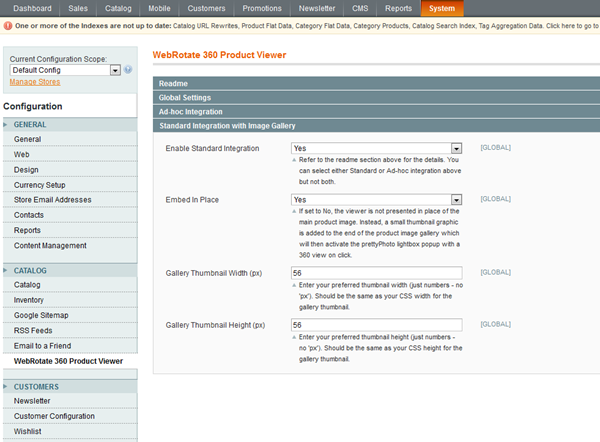
Task: Click the Gallery Thumbnail Height input field
Action: 376,325
